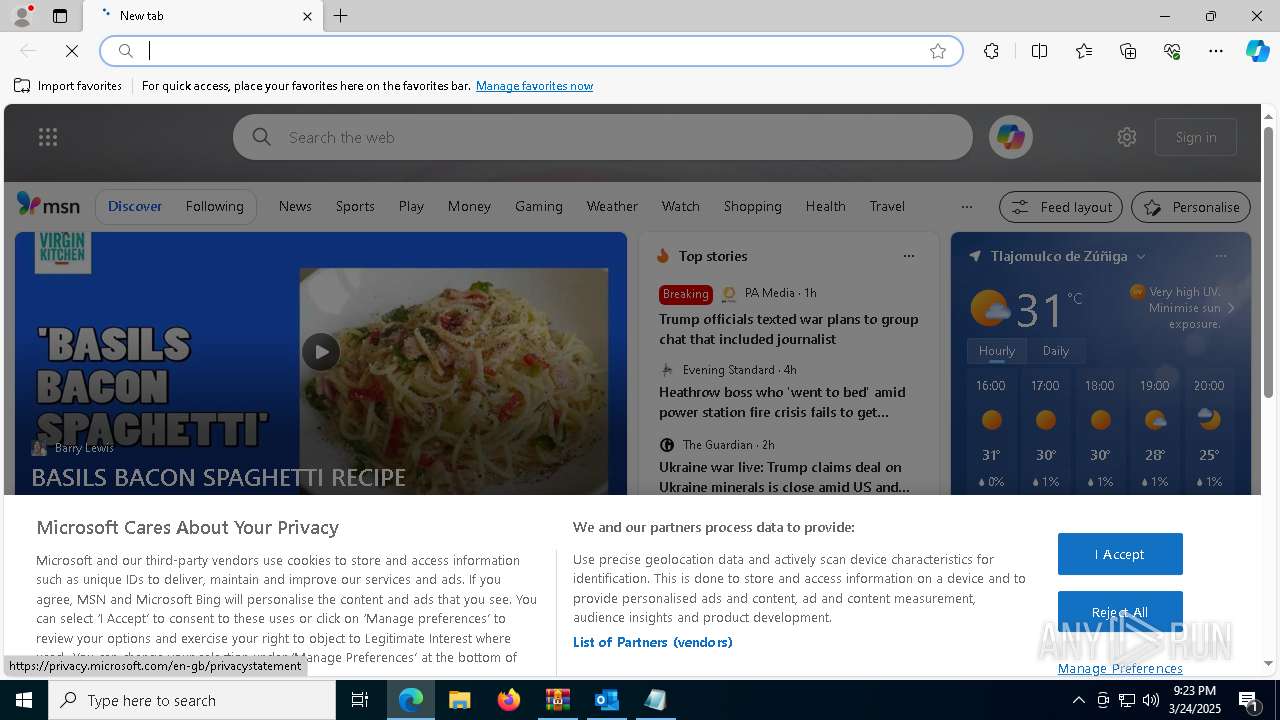Open Task View on taskbar
The image size is (1280, 720).
[360, 700]
